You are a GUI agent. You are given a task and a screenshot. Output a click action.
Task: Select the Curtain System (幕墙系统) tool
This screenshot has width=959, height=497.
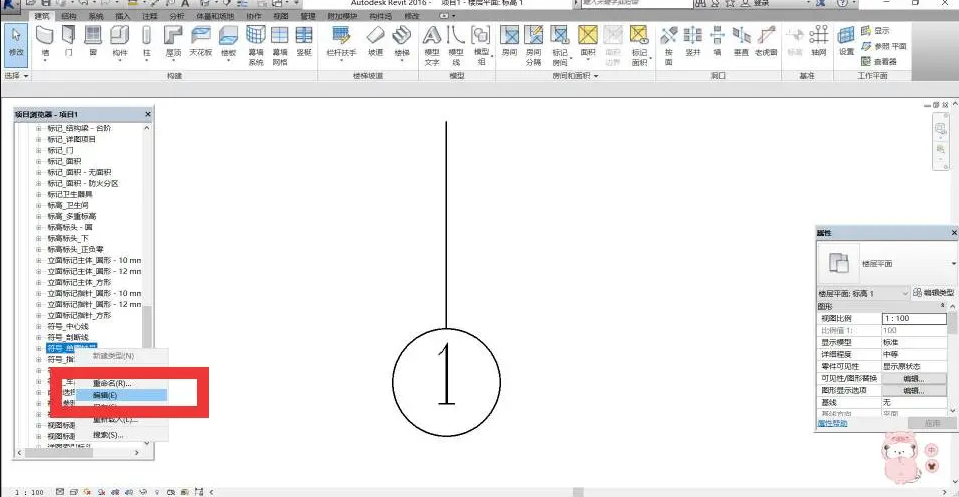click(x=256, y=46)
